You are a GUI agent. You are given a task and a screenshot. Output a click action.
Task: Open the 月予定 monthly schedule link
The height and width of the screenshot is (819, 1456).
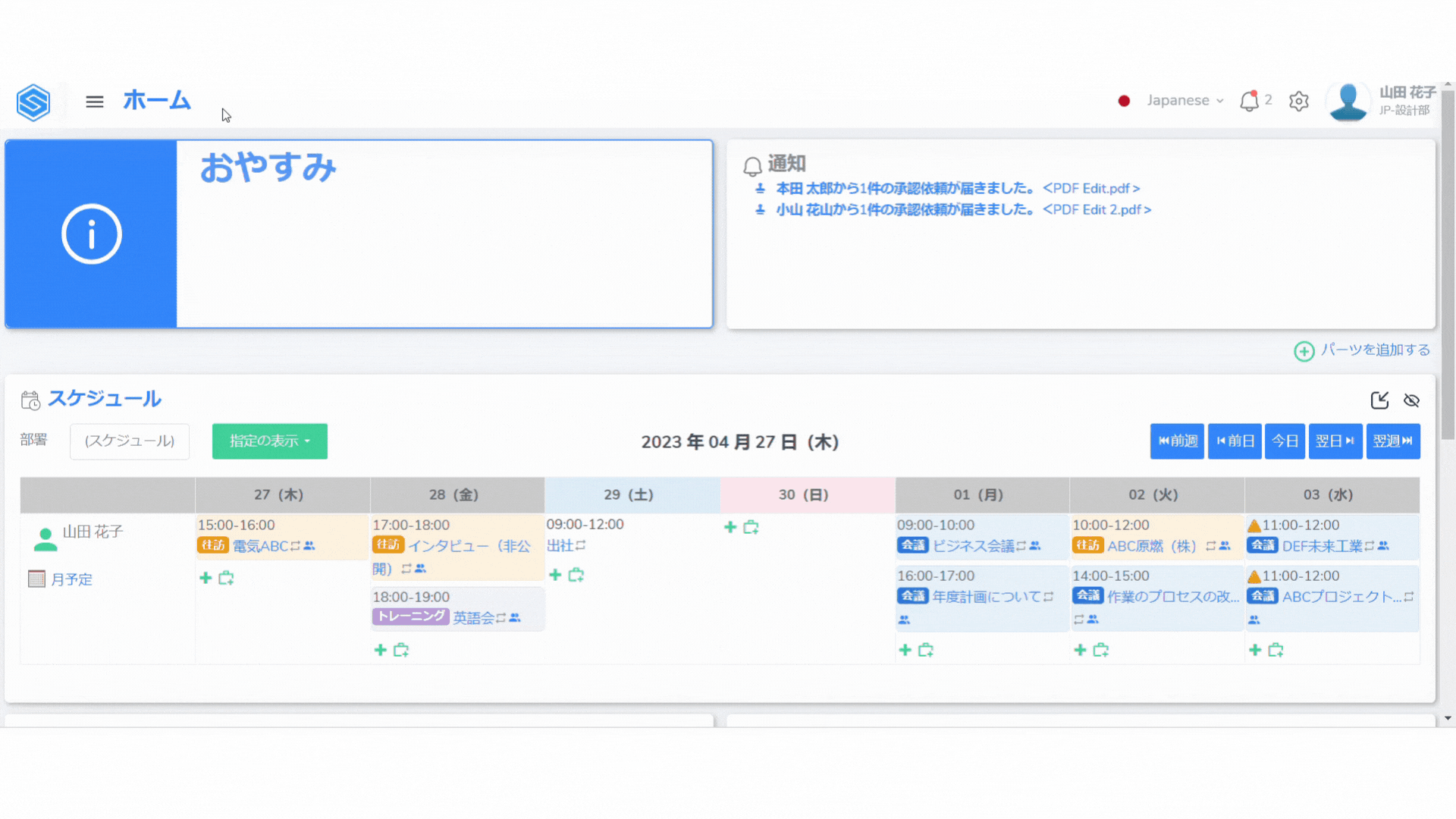click(x=71, y=580)
